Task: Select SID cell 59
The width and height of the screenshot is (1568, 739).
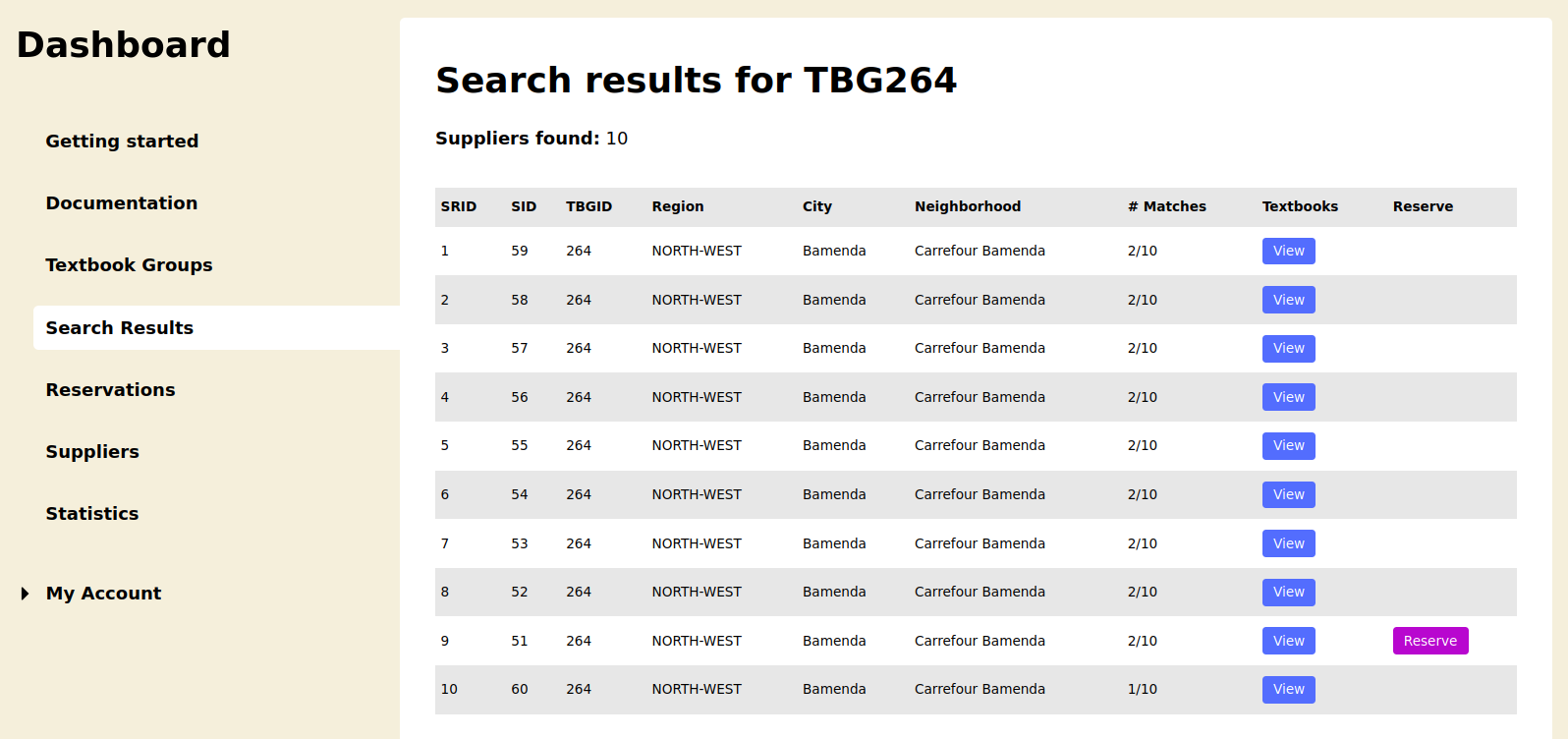Action: coord(519,252)
